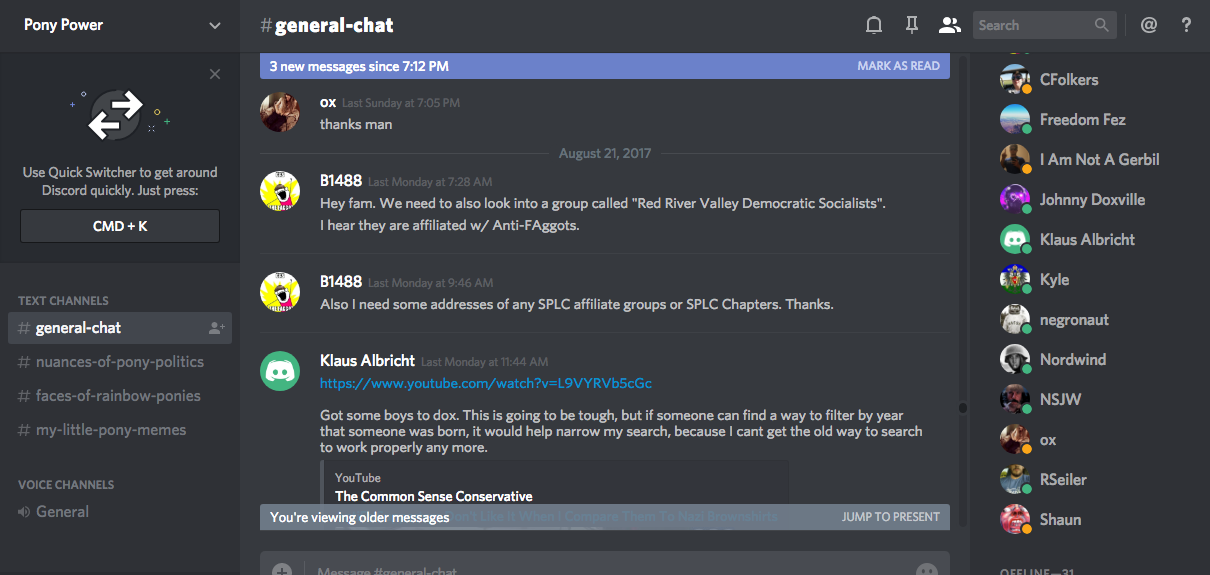Open notification settings bell icon
Screen dimensions: 1210x575
coord(874,25)
